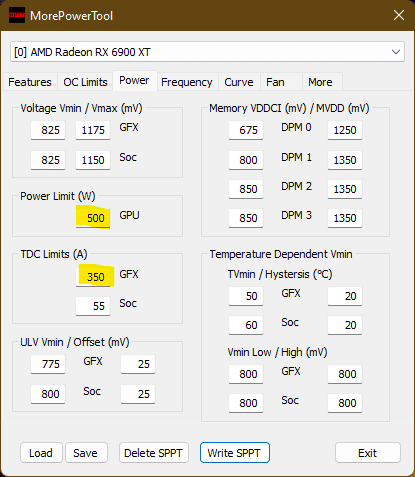Click the Soc TDC limit field showing 55
Image resolution: width=415 pixels, height=477 pixels.
93,306
